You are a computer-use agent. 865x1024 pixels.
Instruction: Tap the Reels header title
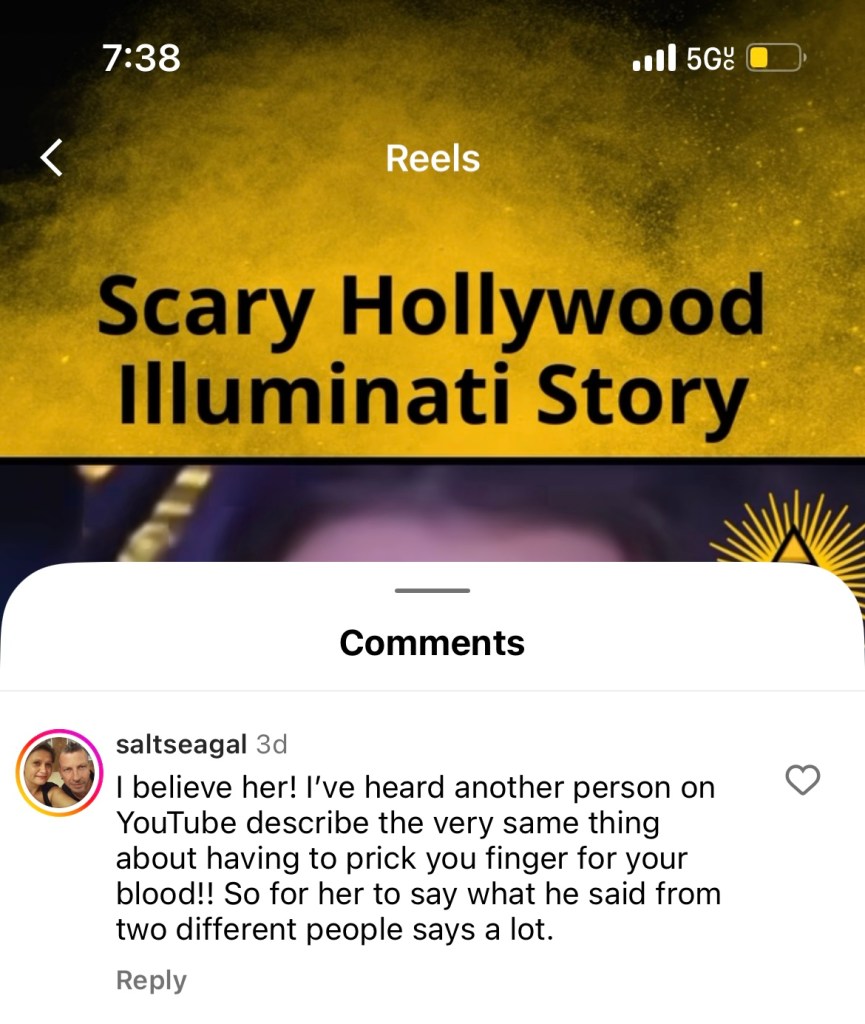coord(432,159)
